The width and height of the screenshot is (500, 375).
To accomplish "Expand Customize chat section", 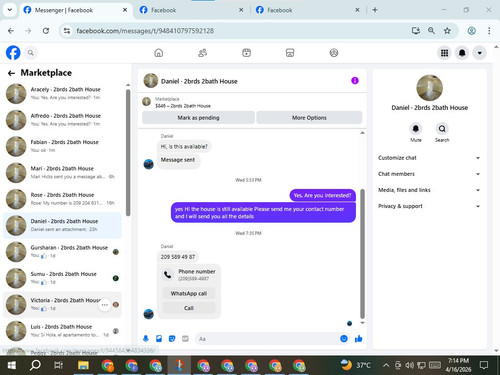I will click(429, 158).
